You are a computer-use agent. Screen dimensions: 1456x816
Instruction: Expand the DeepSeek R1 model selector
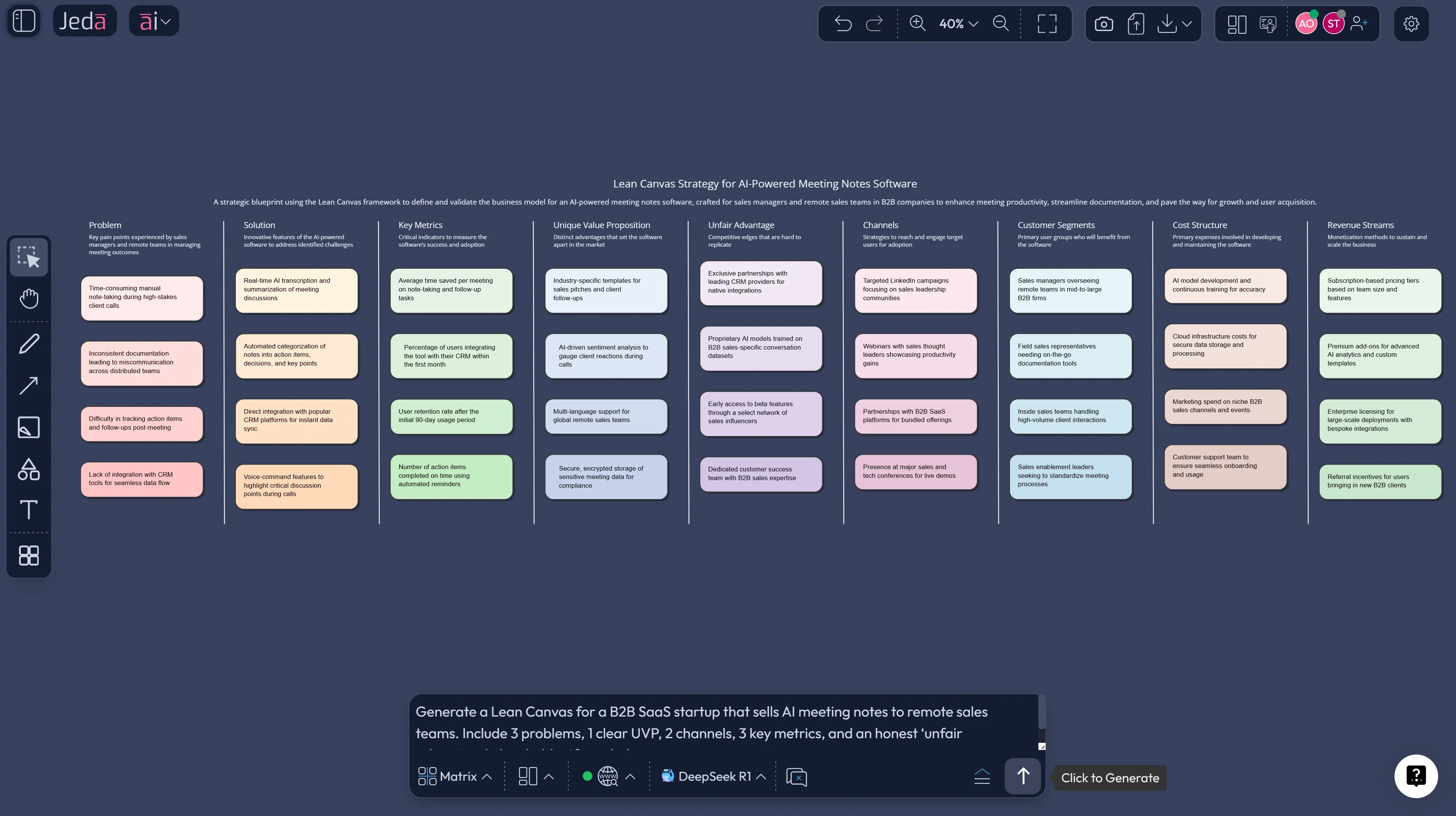click(713, 776)
